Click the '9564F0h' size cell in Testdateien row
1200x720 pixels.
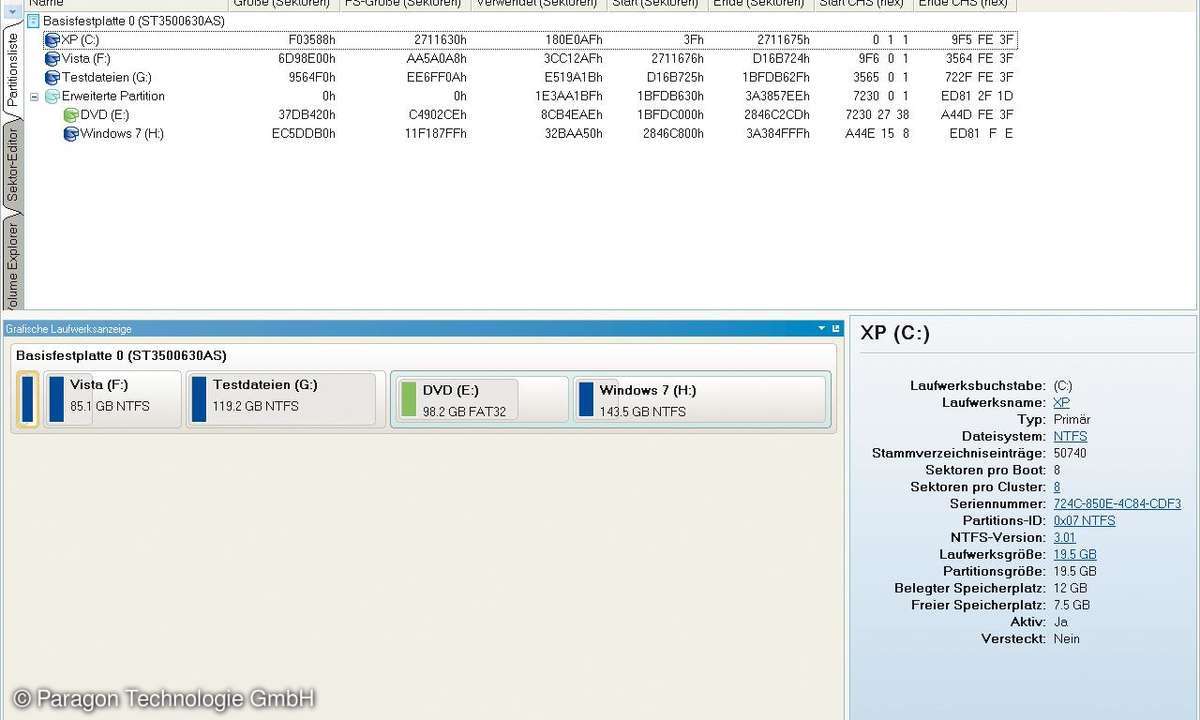click(x=312, y=77)
